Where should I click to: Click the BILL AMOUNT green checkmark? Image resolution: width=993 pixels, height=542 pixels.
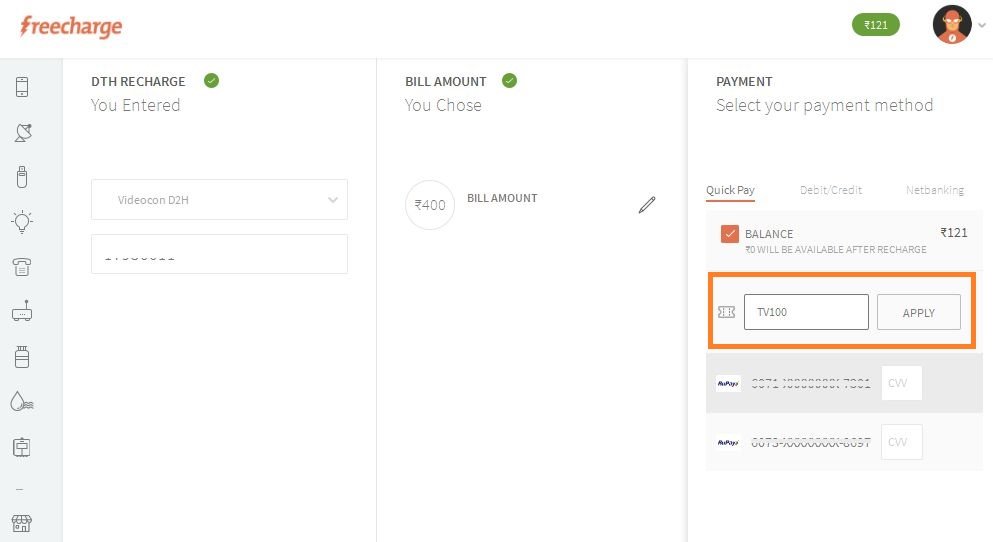point(509,80)
